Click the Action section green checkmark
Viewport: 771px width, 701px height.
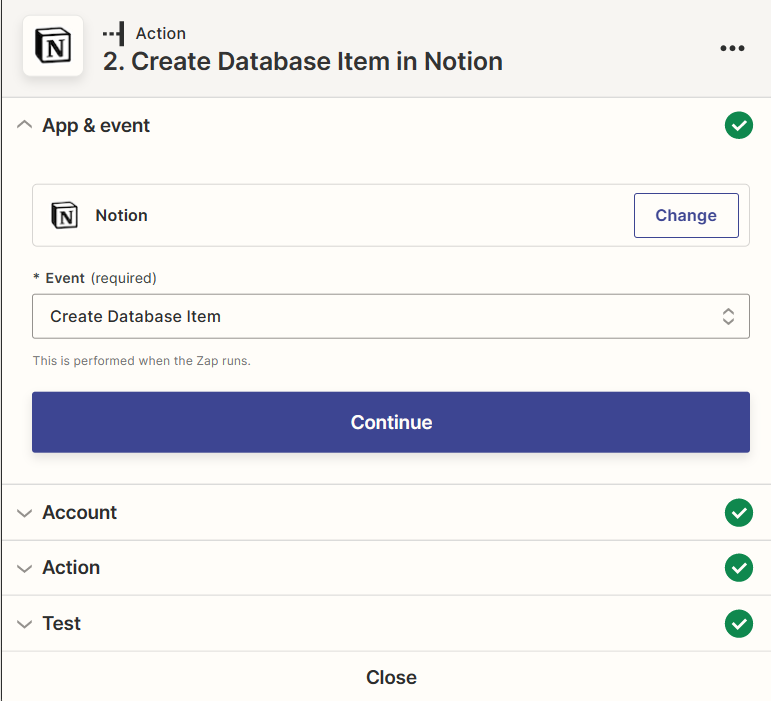click(739, 568)
